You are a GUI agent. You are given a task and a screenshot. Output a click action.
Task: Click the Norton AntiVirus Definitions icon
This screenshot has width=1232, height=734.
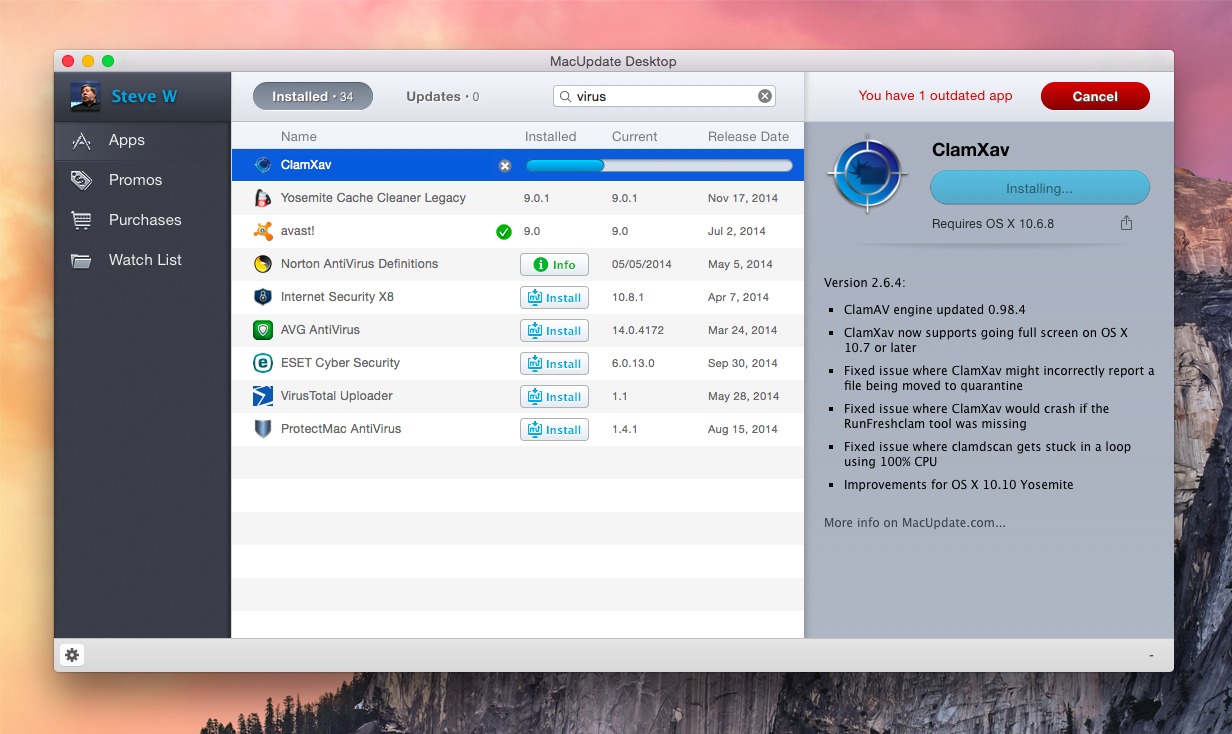pyautogui.click(x=263, y=264)
